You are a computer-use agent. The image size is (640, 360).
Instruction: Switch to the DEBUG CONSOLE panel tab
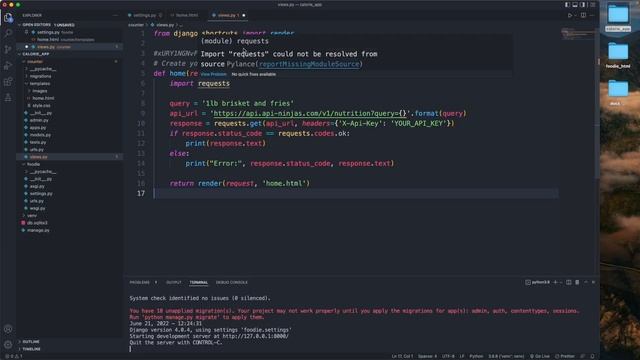tap(231, 282)
